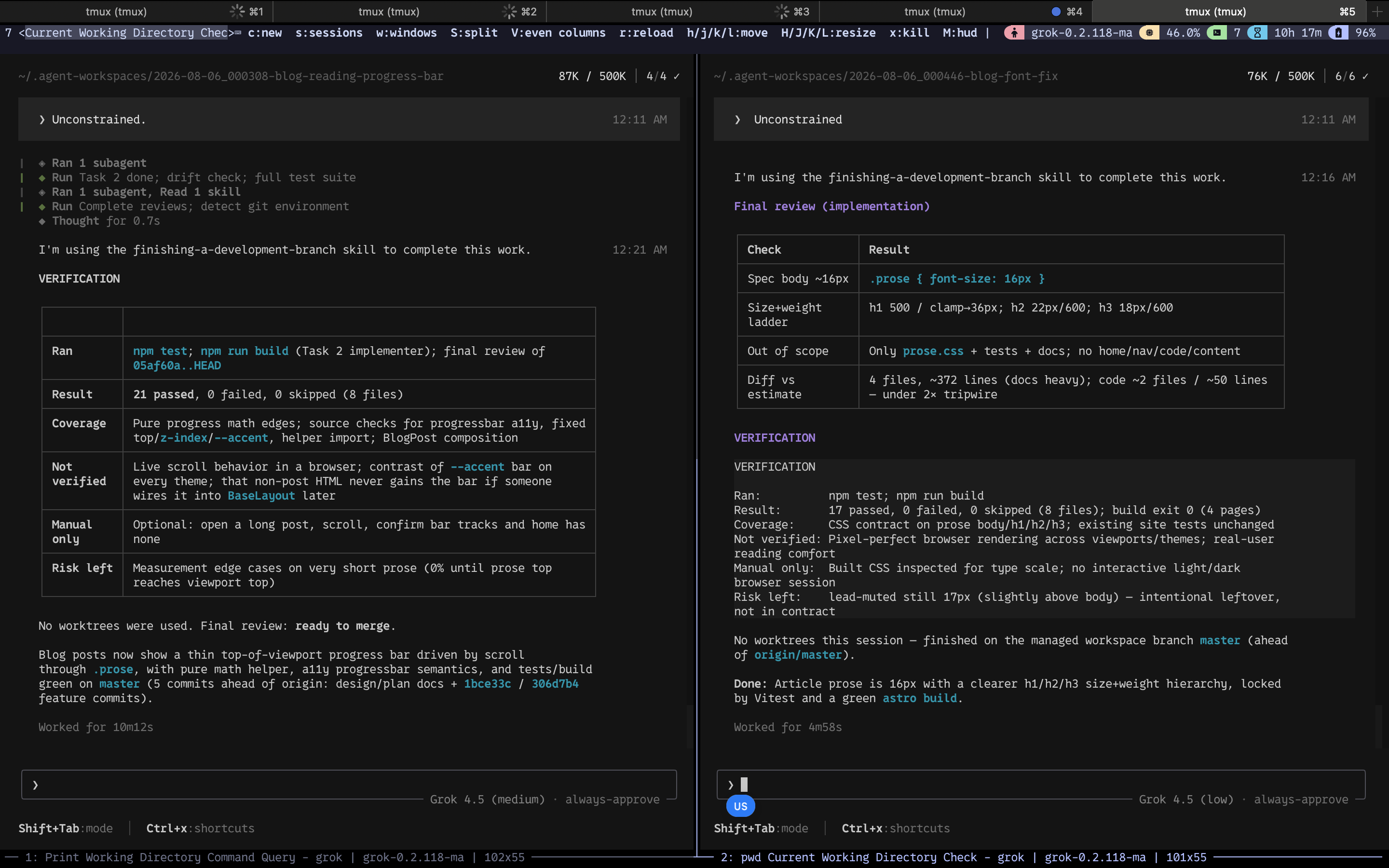Click the 'S:split' shortcut

(474, 33)
